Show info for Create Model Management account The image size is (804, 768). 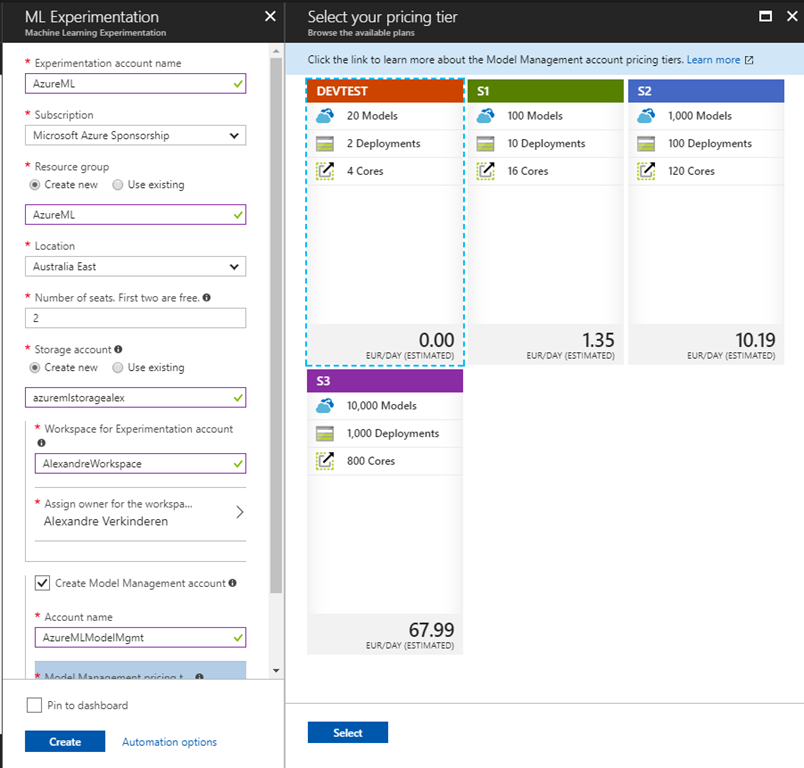(232, 583)
